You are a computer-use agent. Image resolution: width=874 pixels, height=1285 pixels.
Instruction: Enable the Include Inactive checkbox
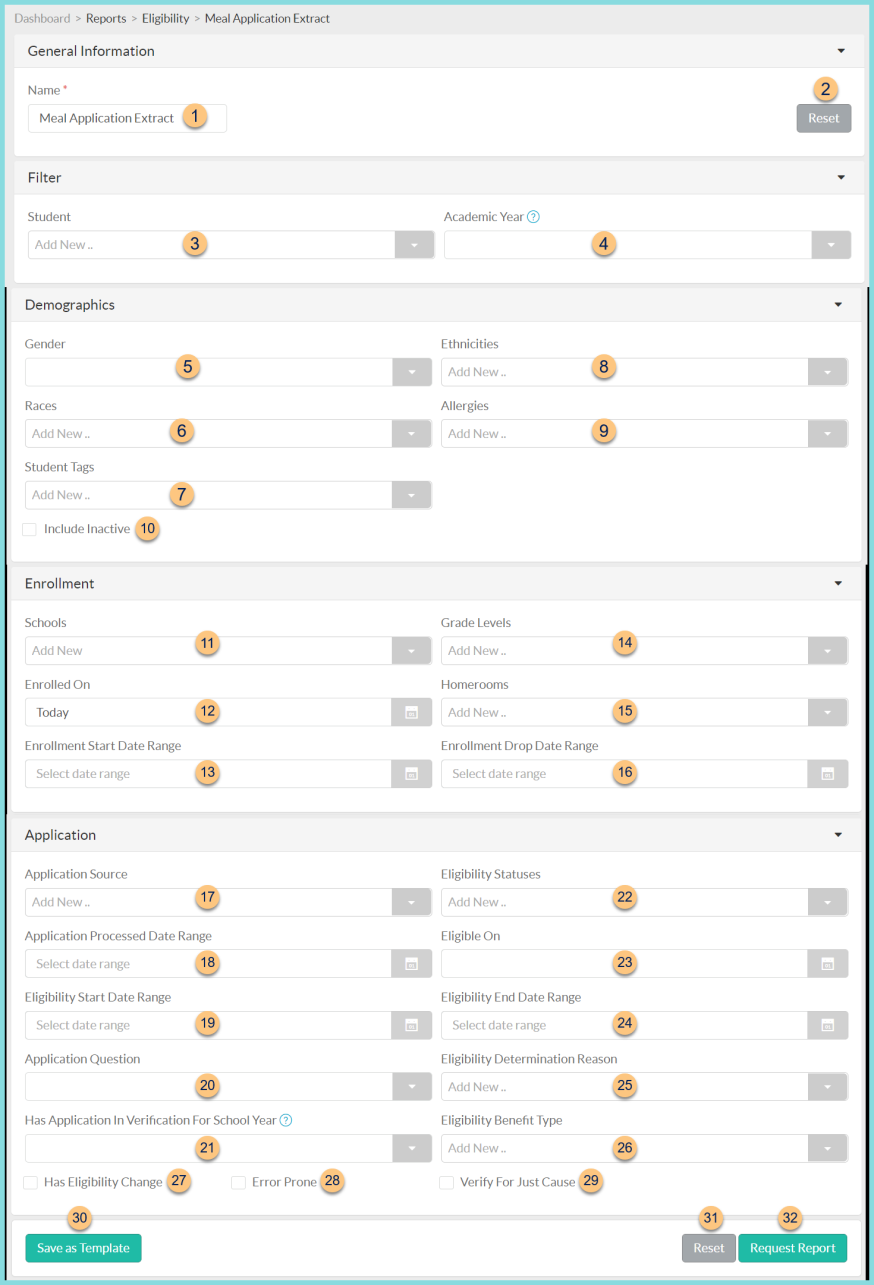click(x=29, y=528)
